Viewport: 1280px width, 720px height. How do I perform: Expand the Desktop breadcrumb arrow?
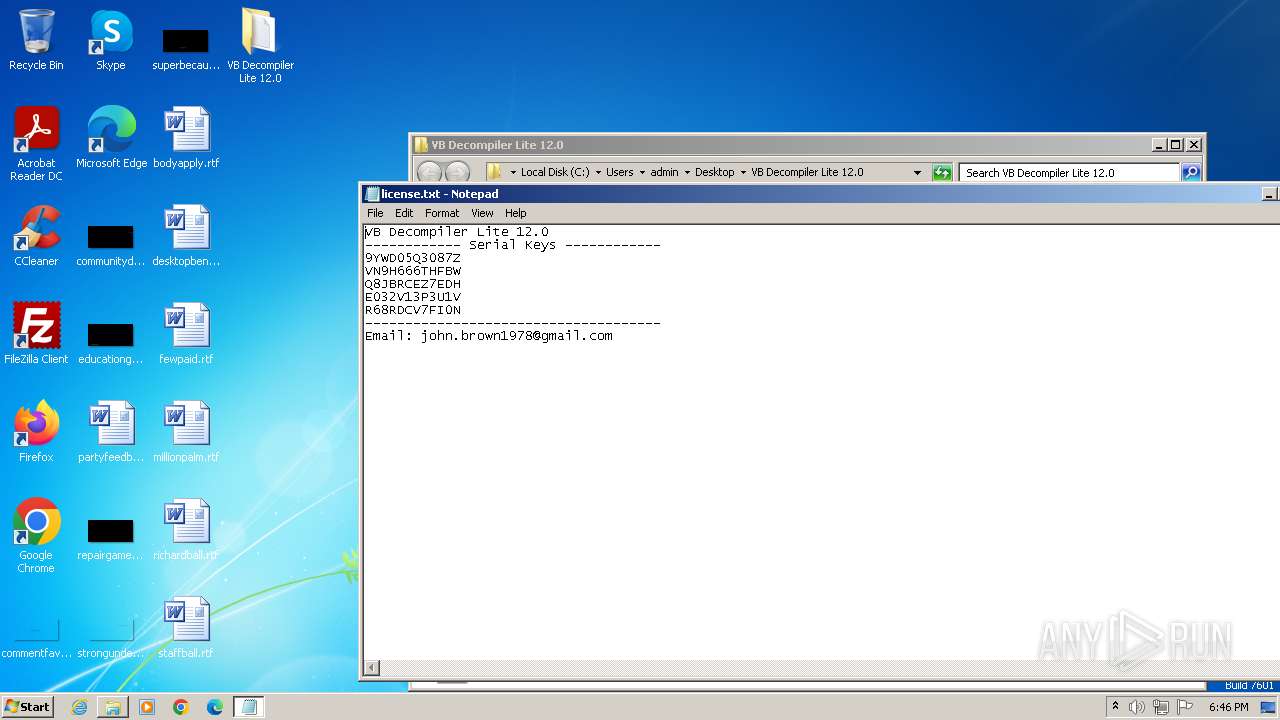point(743,172)
